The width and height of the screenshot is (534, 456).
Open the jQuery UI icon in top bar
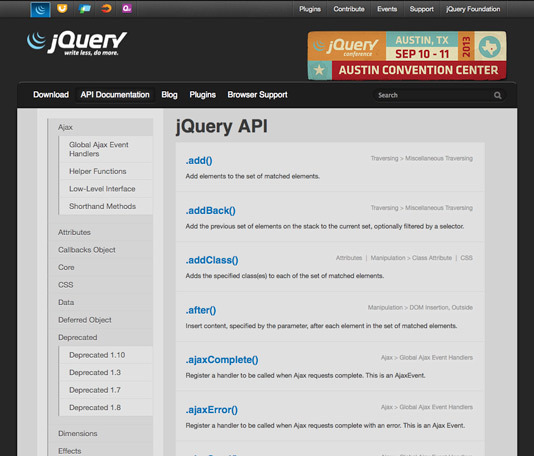[62, 8]
